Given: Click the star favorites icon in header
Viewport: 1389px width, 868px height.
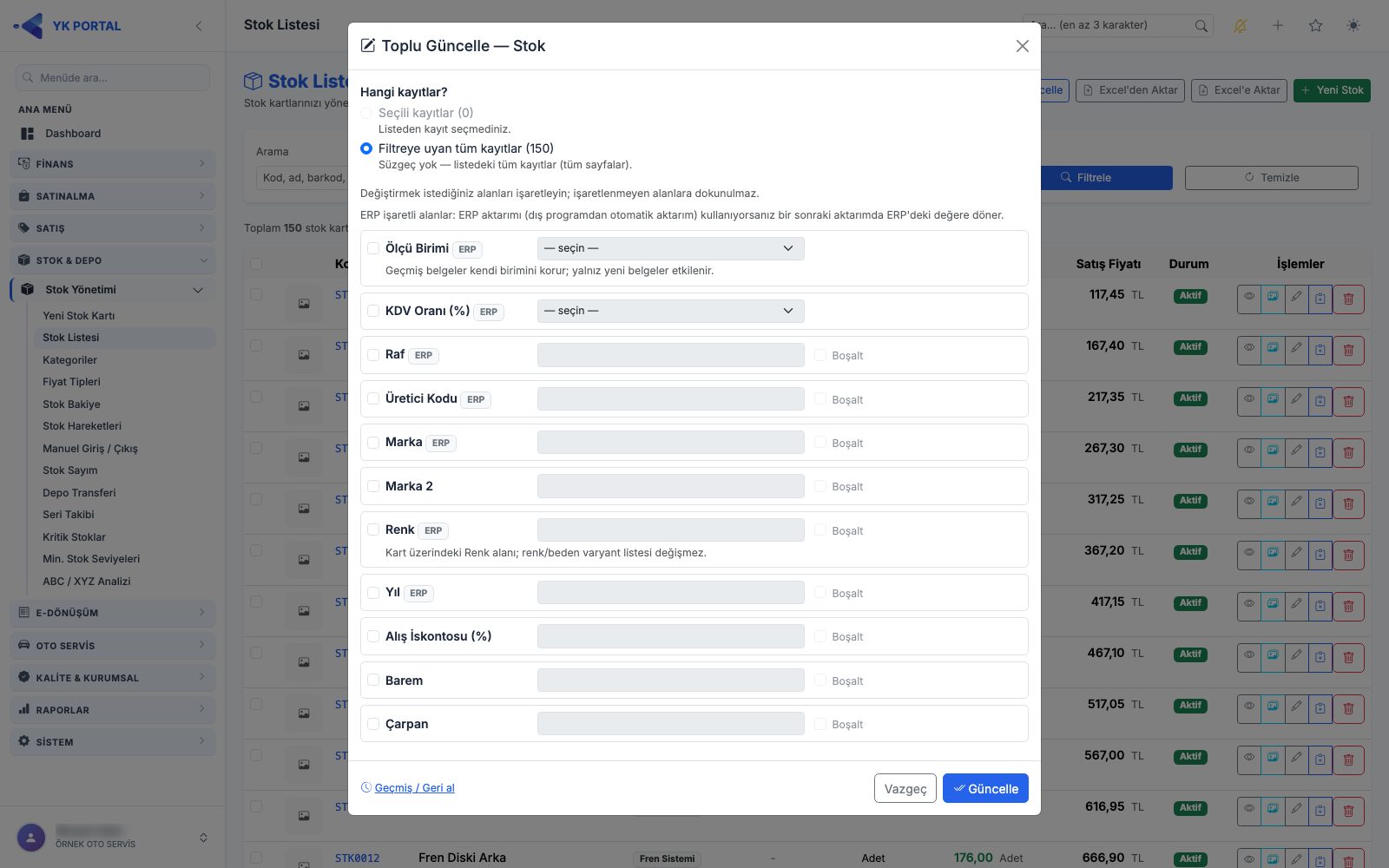Looking at the screenshot, I should point(1315,25).
